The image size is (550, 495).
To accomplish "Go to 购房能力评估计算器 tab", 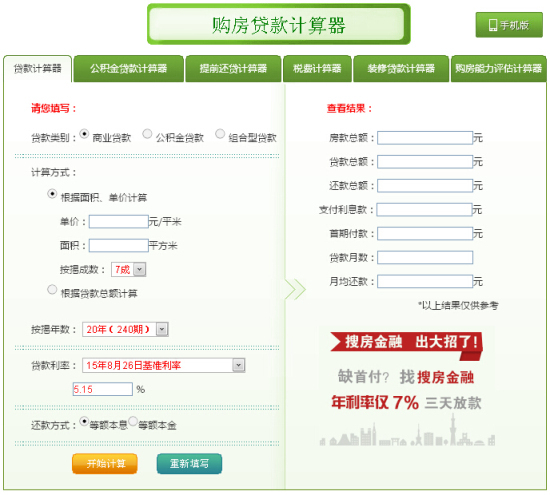I will [x=498, y=69].
